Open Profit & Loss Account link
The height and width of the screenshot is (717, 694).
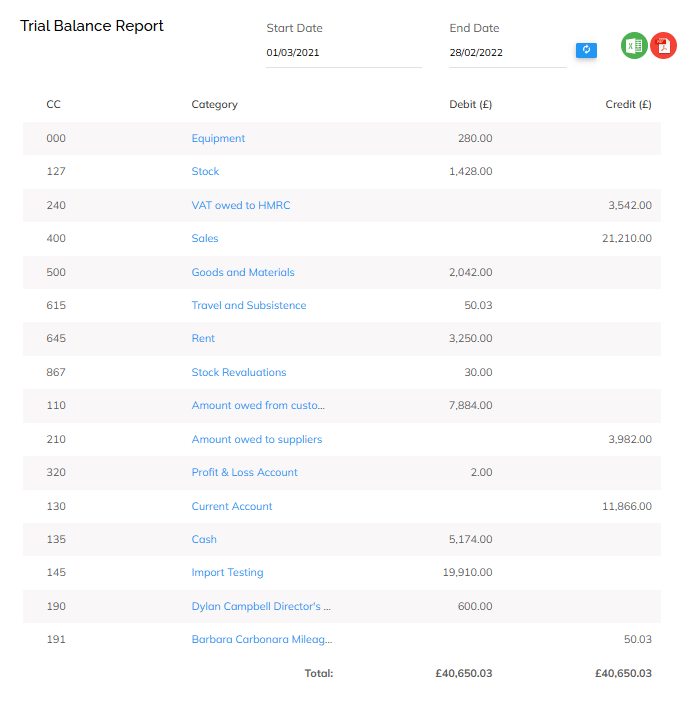tap(245, 473)
